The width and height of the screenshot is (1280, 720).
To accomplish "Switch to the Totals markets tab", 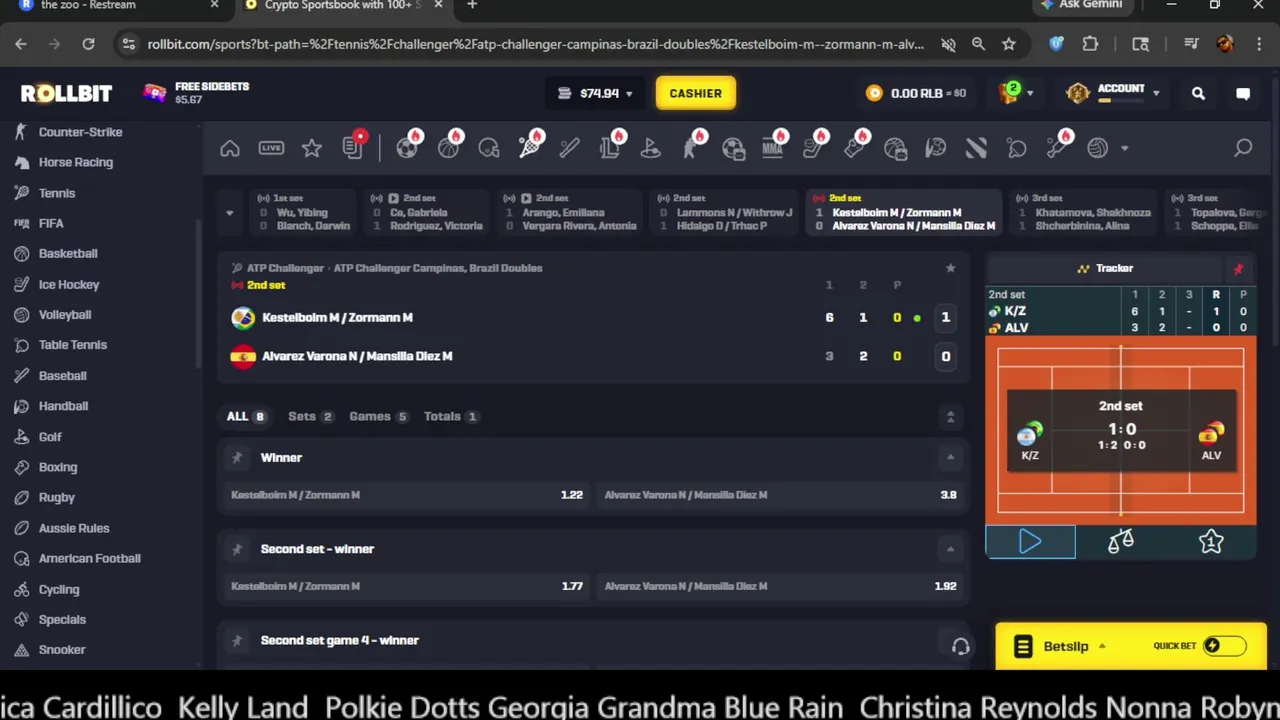I will (x=450, y=416).
